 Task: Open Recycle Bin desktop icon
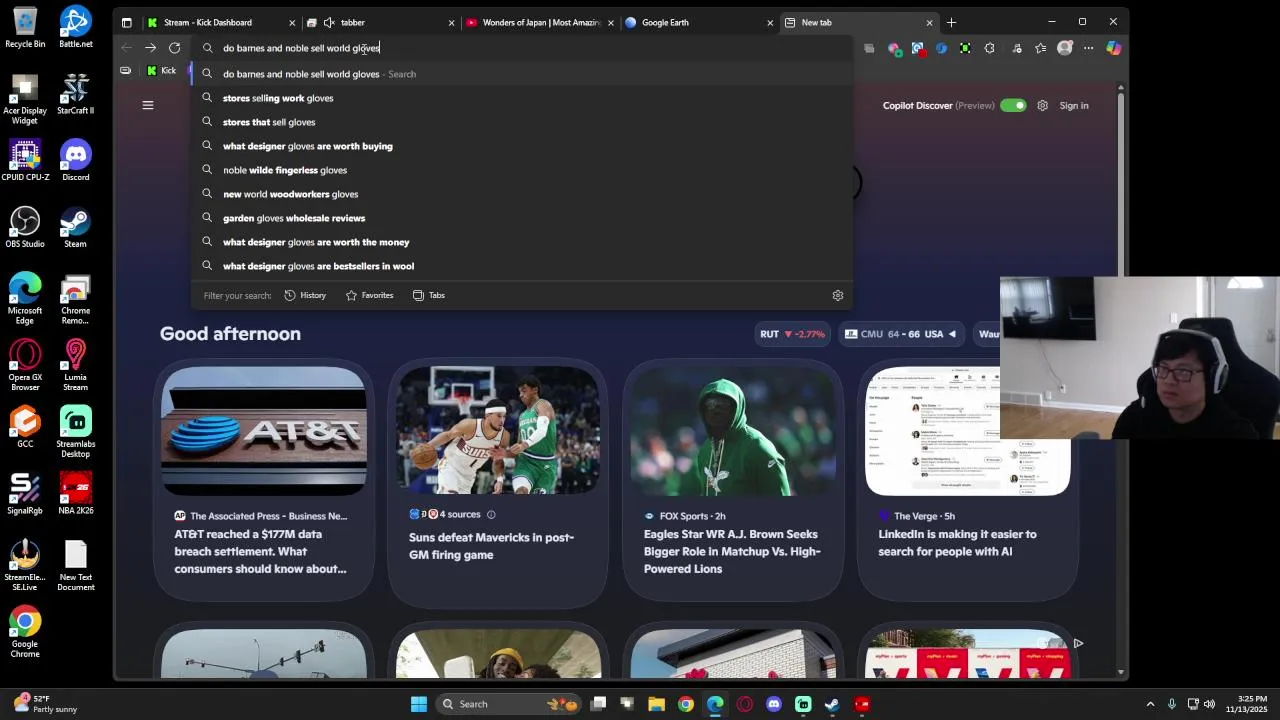(x=25, y=27)
